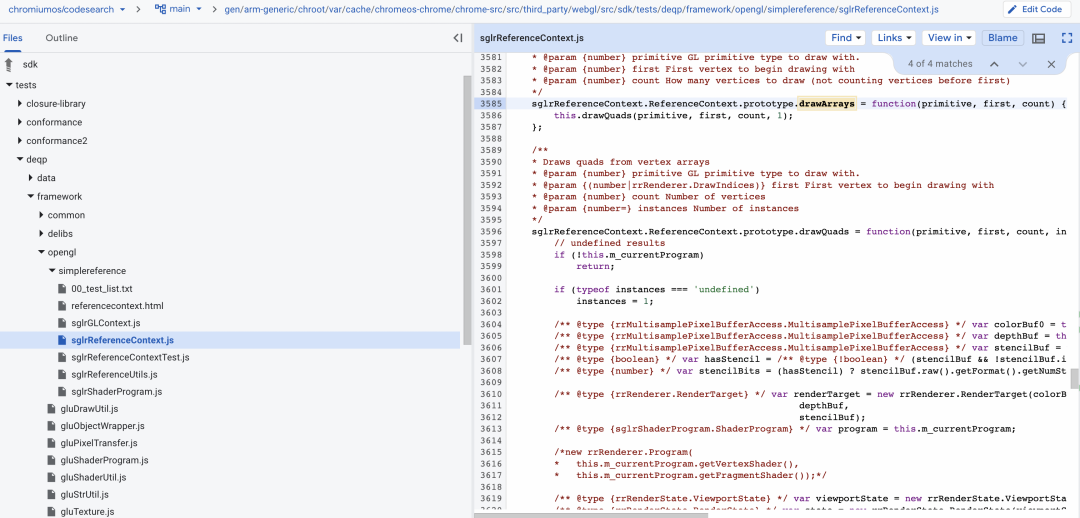Collapse the deqp folder
This screenshot has width=1080, height=518.
point(20,159)
